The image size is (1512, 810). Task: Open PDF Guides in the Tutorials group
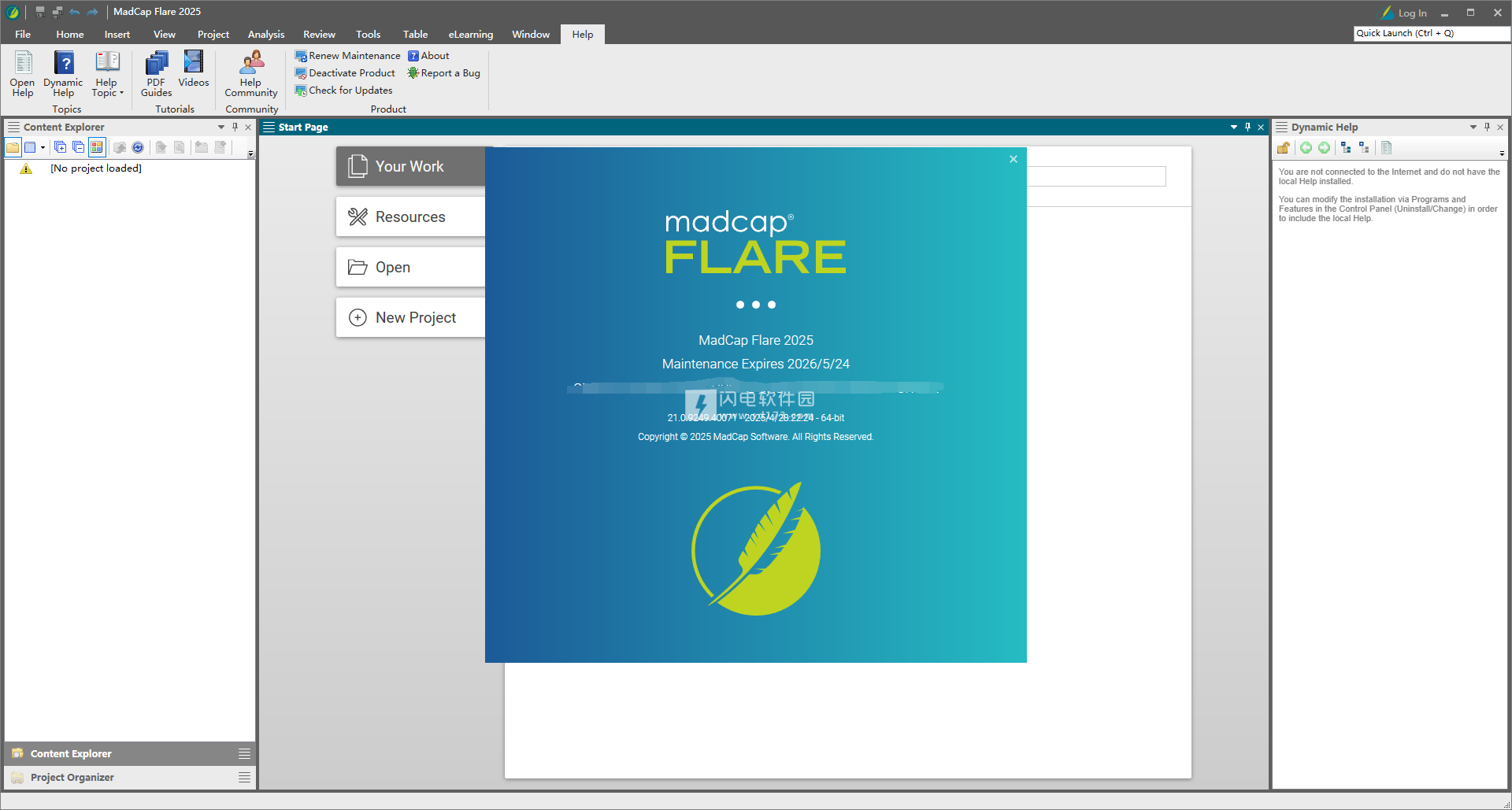[156, 73]
